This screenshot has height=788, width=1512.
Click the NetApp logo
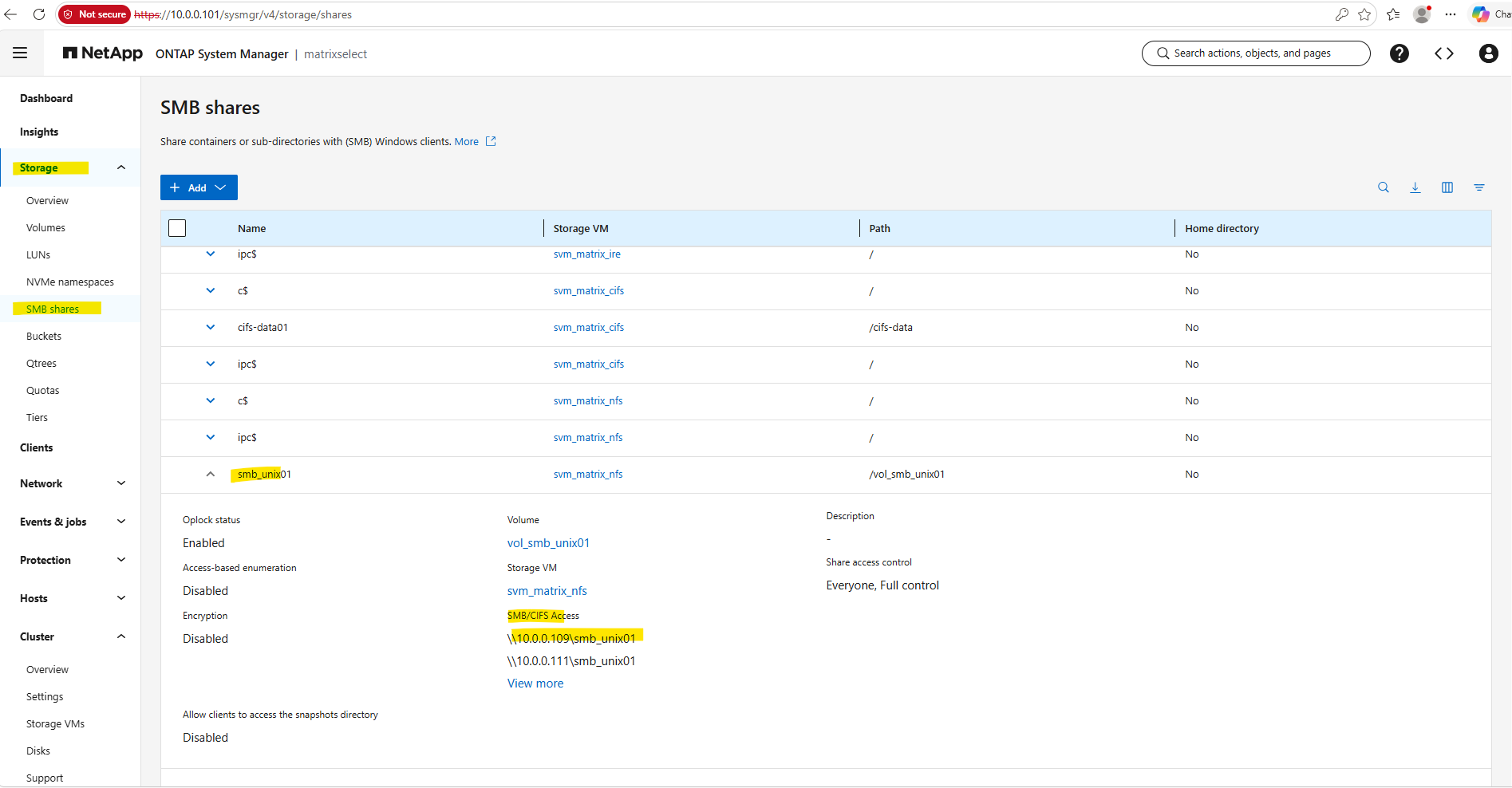pyautogui.click(x=103, y=53)
